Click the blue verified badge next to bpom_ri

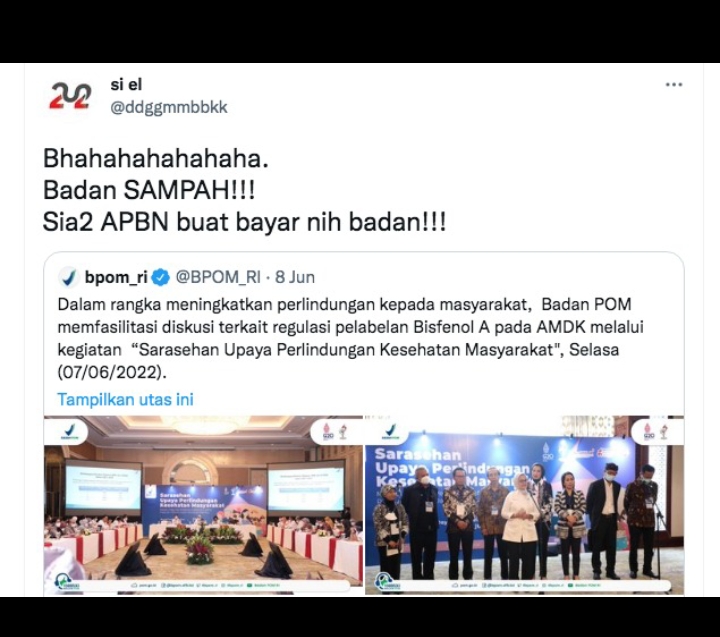click(161, 277)
